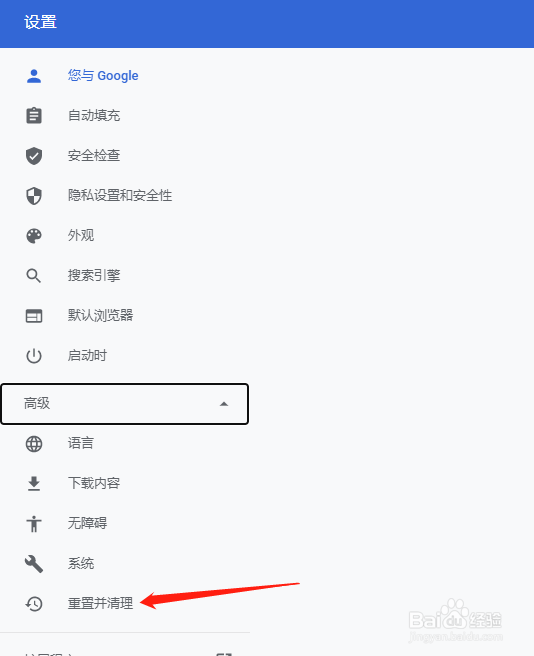Viewport: 534px width, 656px height.
Task: Click the history clock icon for 重置并清理
Action: coord(34,604)
